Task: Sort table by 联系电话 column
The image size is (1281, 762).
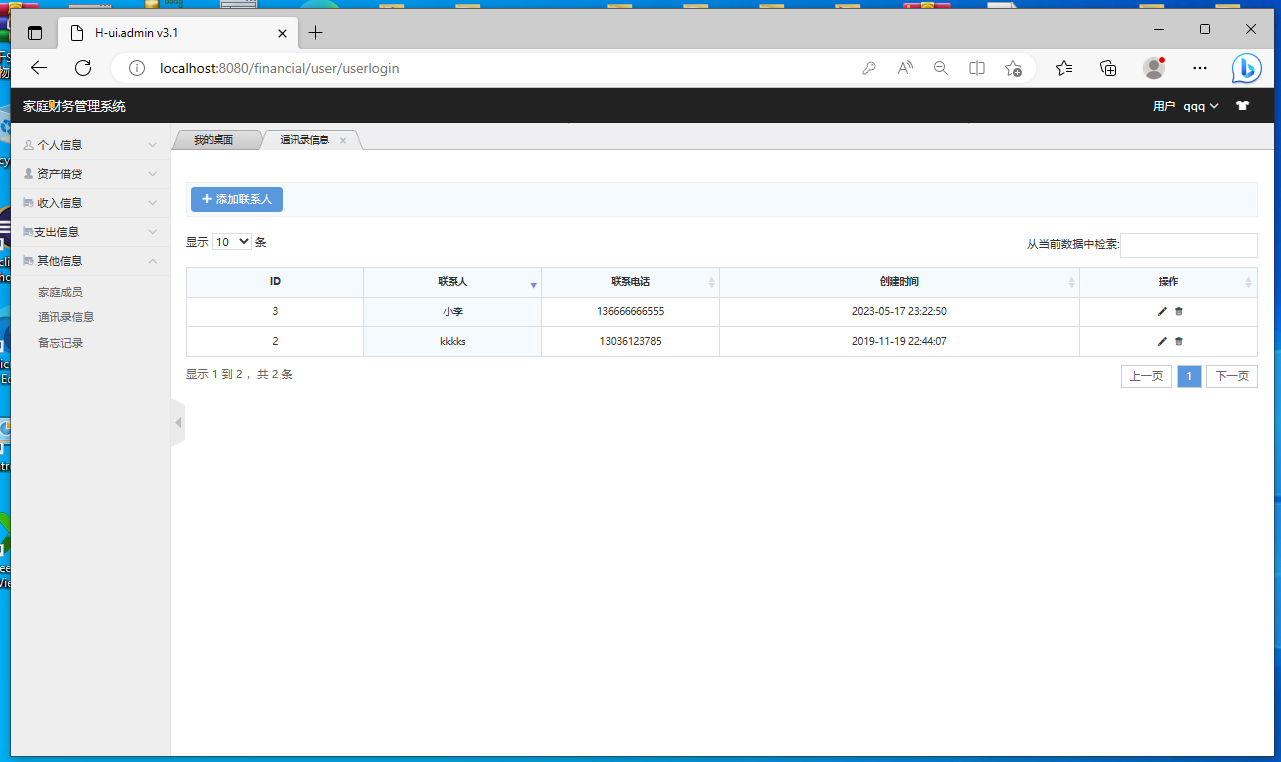Action: click(x=630, y=282)
